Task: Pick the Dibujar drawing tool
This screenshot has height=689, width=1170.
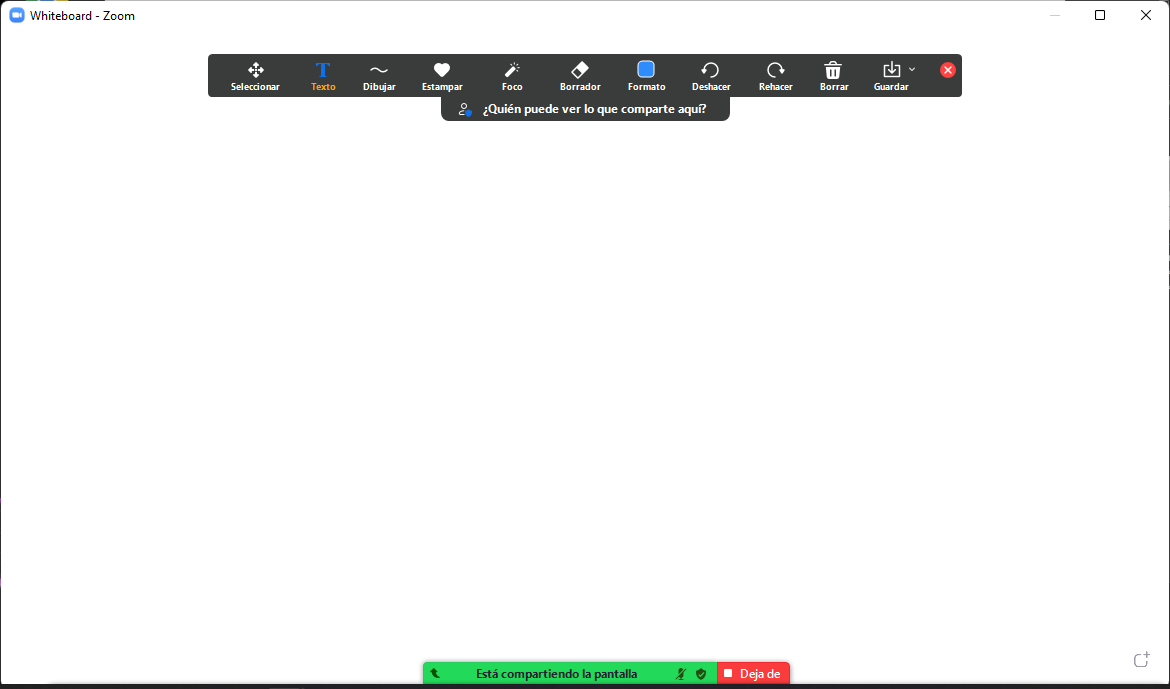Action: click(x=379, y=76)
